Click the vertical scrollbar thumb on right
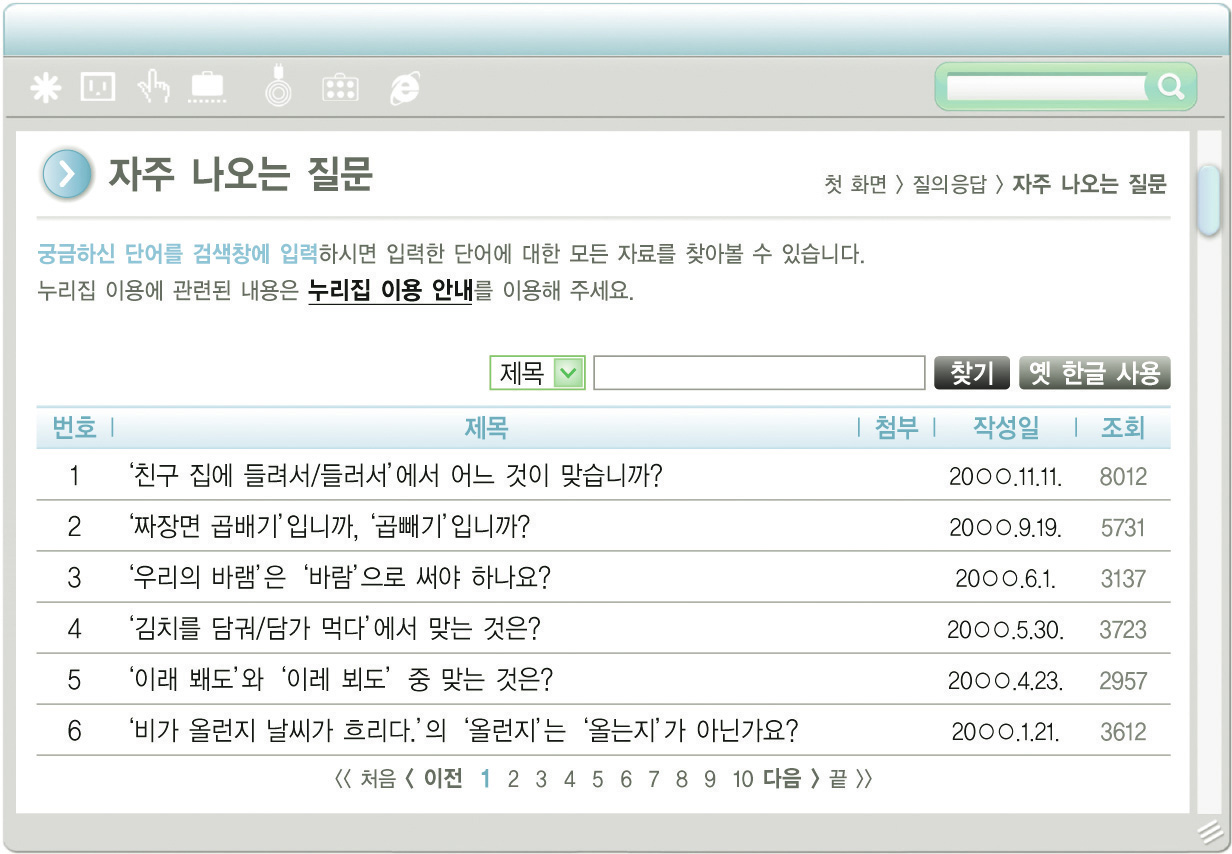1232x854 pixels. (x=1208, y=198)
